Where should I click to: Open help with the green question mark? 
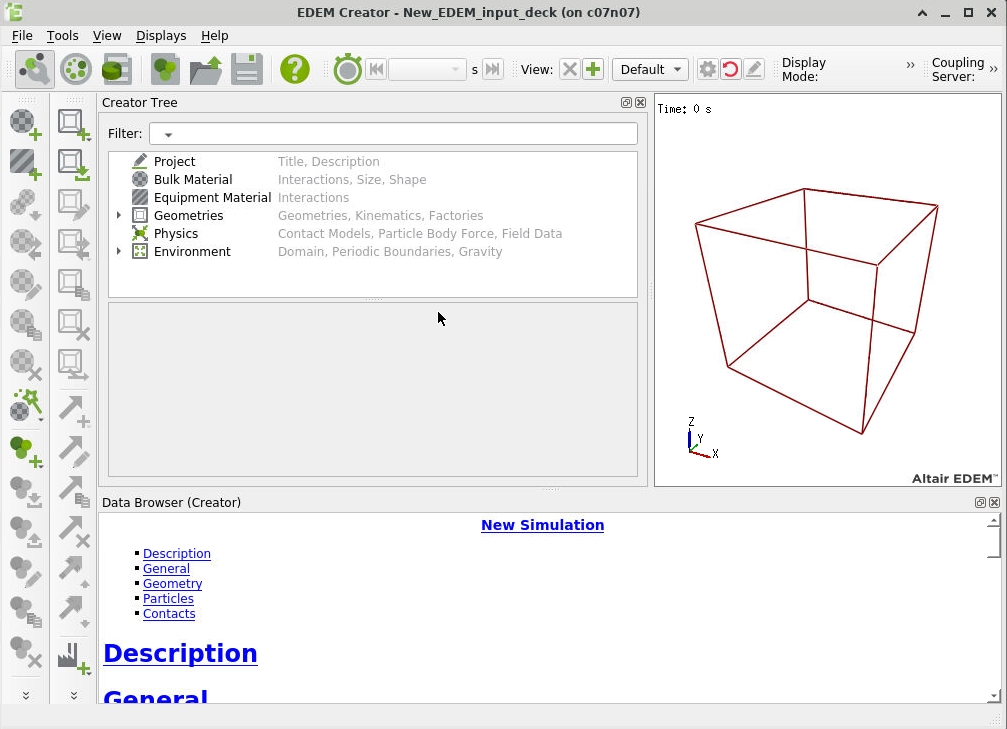tap(295, 69)
